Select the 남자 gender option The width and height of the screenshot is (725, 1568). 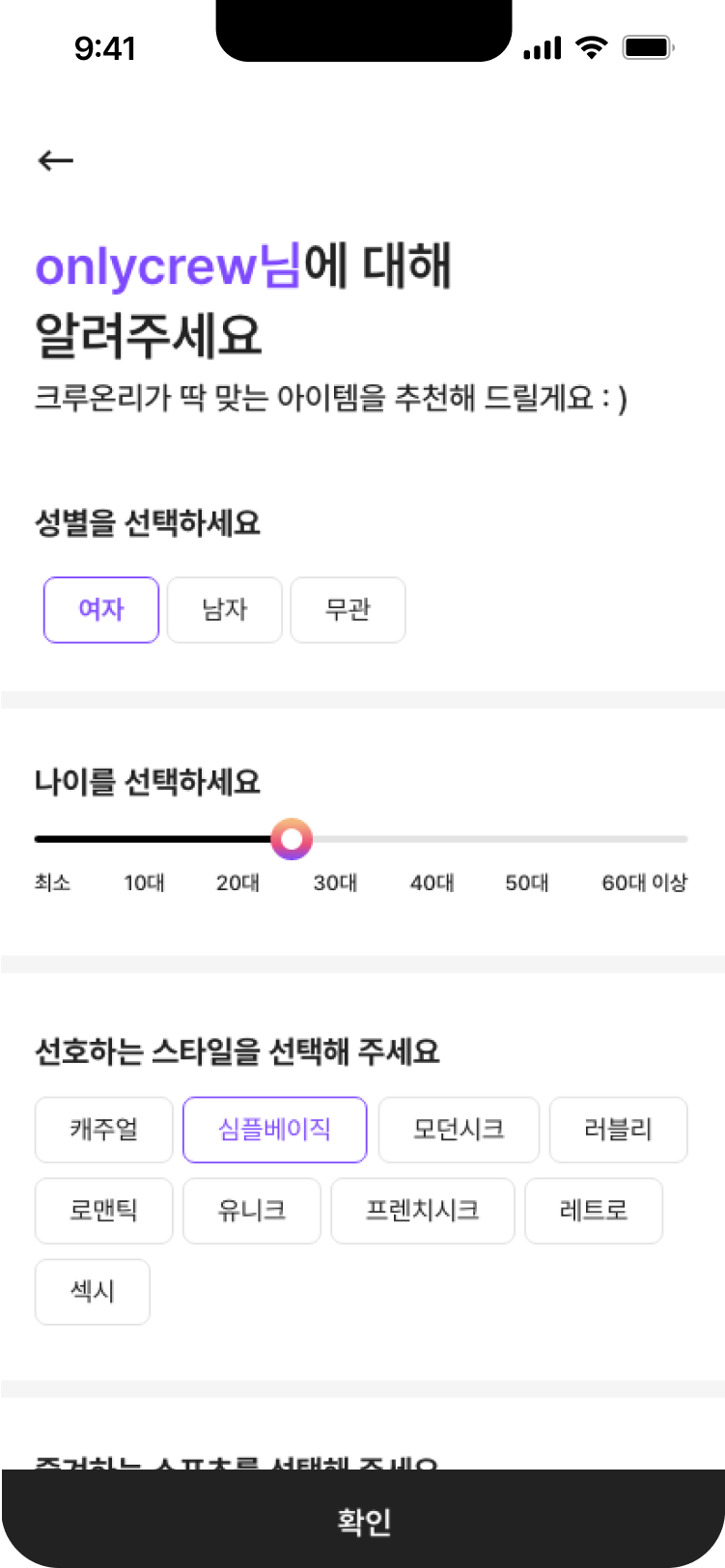[224, 610]
